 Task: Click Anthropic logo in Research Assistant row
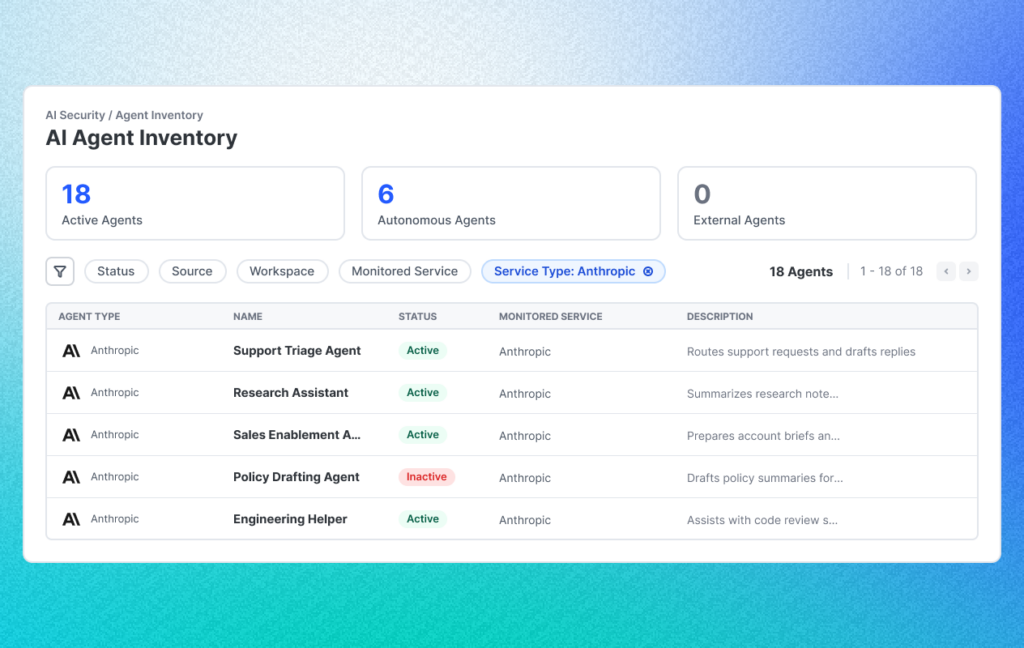coord(71,393)
